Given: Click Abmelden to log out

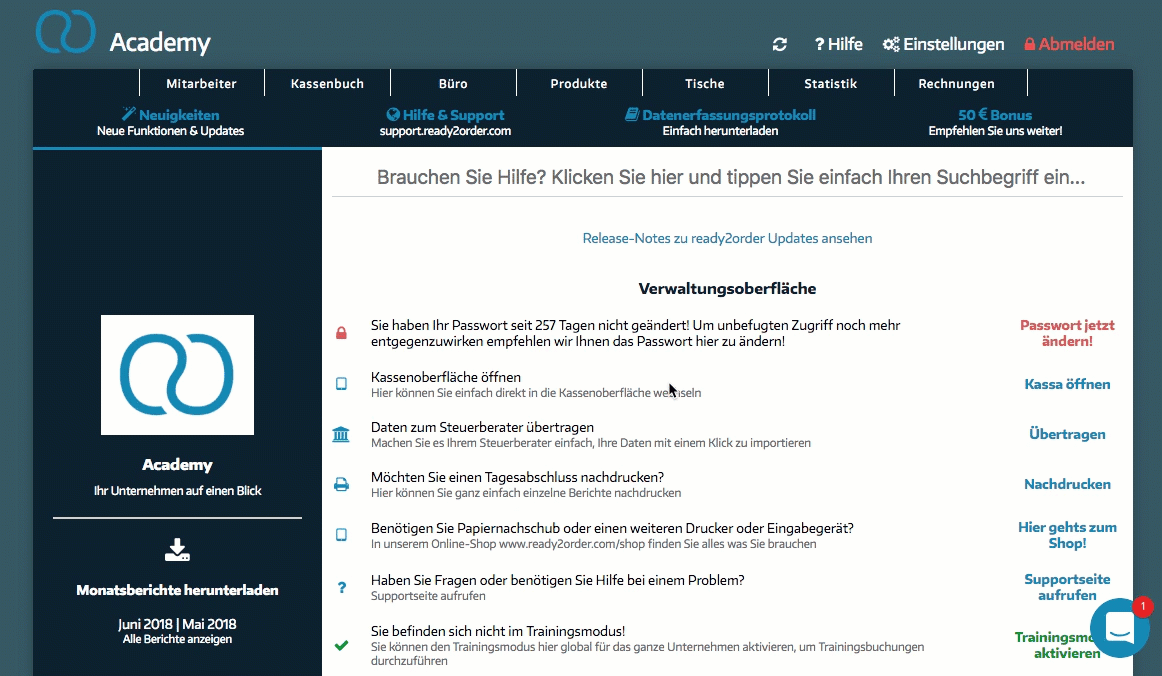Looking at the screenshot, I should (x=1069, y=44).
